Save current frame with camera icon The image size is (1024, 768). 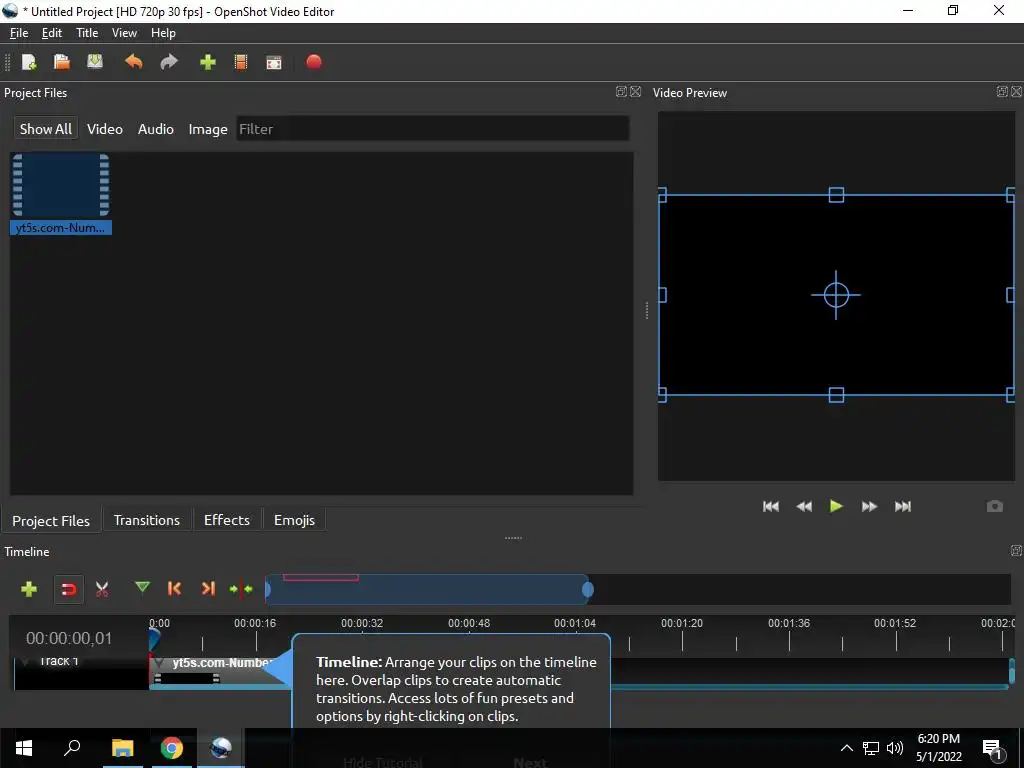995,506
